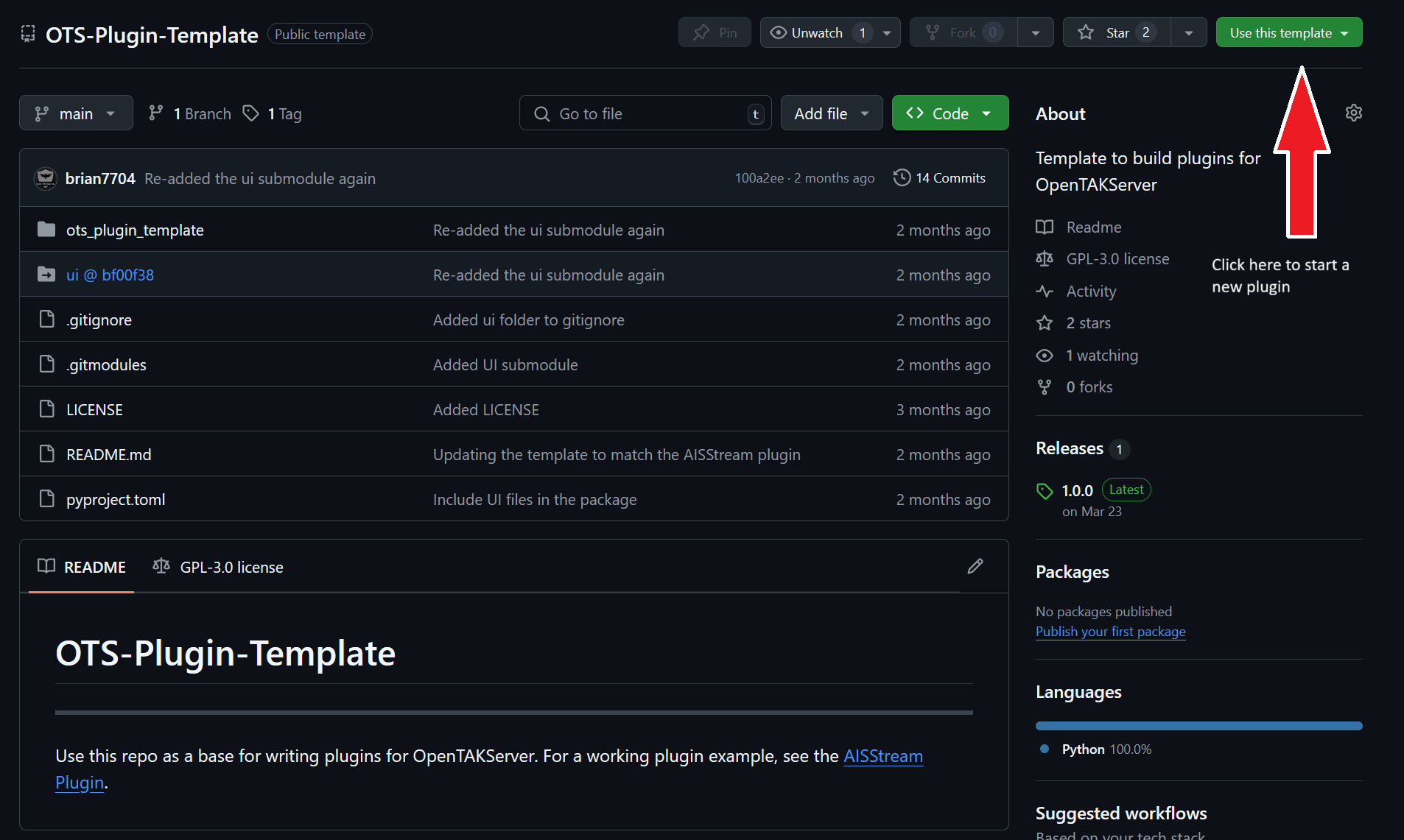Open the ots_plugin_template folder
Viewport: 1404px width, 840px height.
135,230
